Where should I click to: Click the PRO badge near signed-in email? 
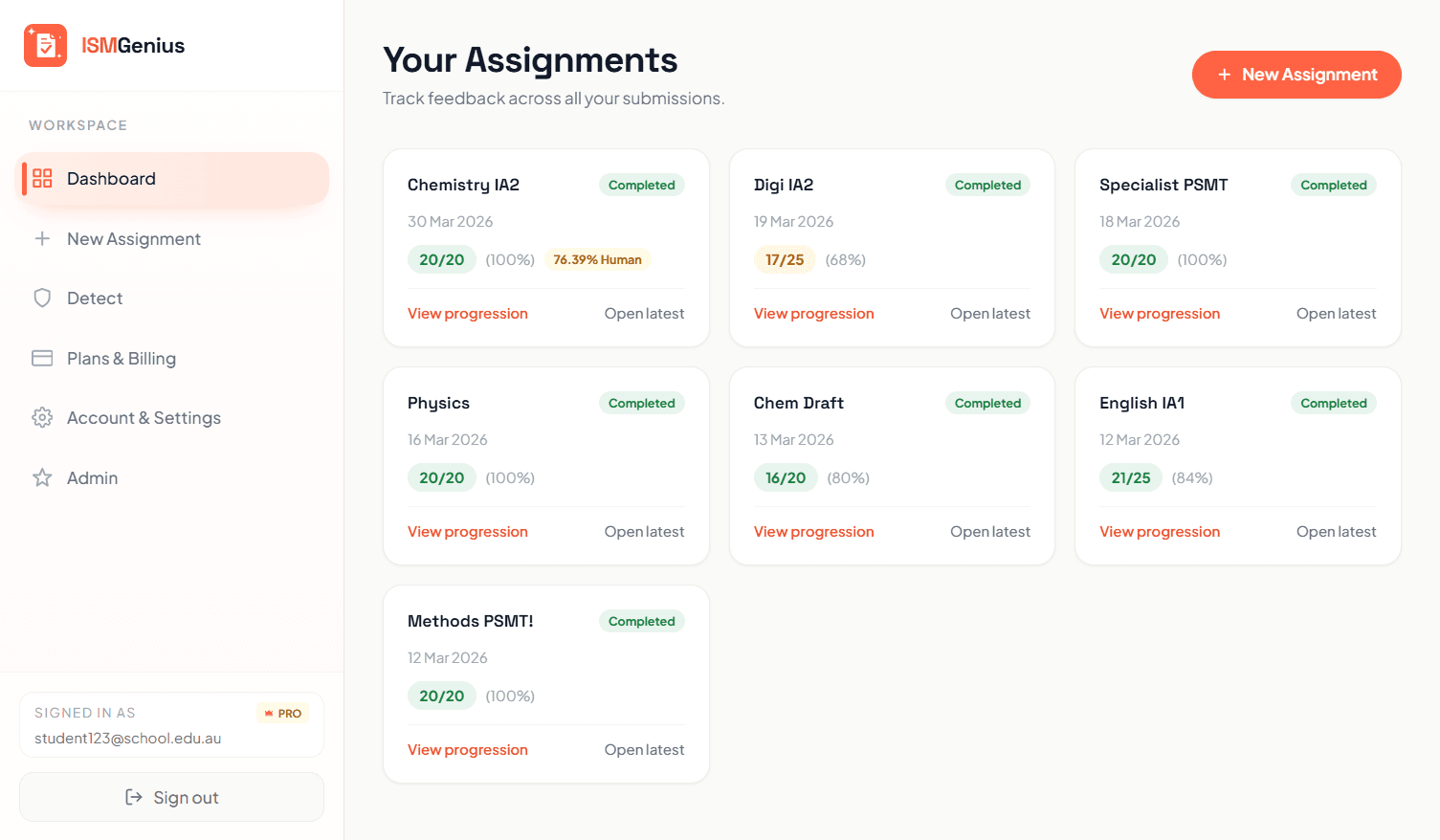point(282,713)
